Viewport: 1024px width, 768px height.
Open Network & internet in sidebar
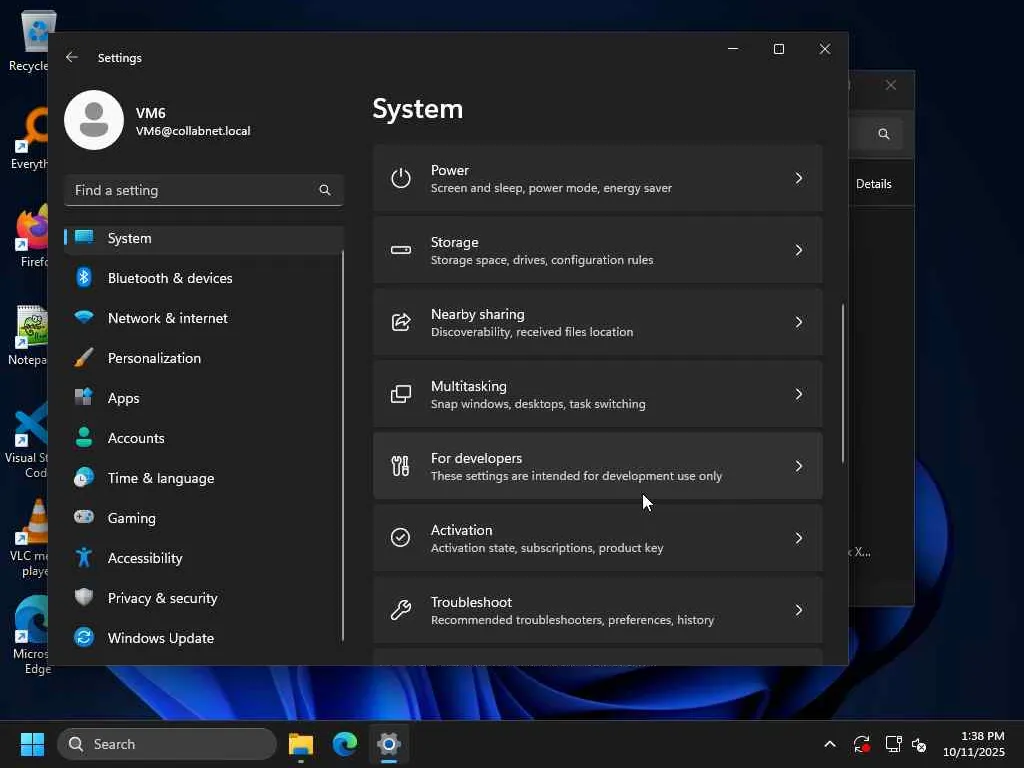coord(167,318)
